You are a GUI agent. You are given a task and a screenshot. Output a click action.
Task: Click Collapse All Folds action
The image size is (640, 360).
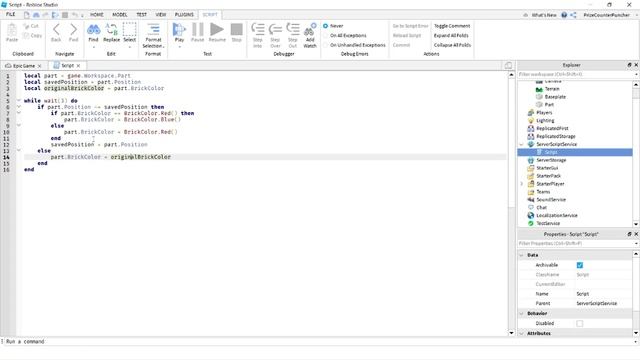click(x=452, y=45)
